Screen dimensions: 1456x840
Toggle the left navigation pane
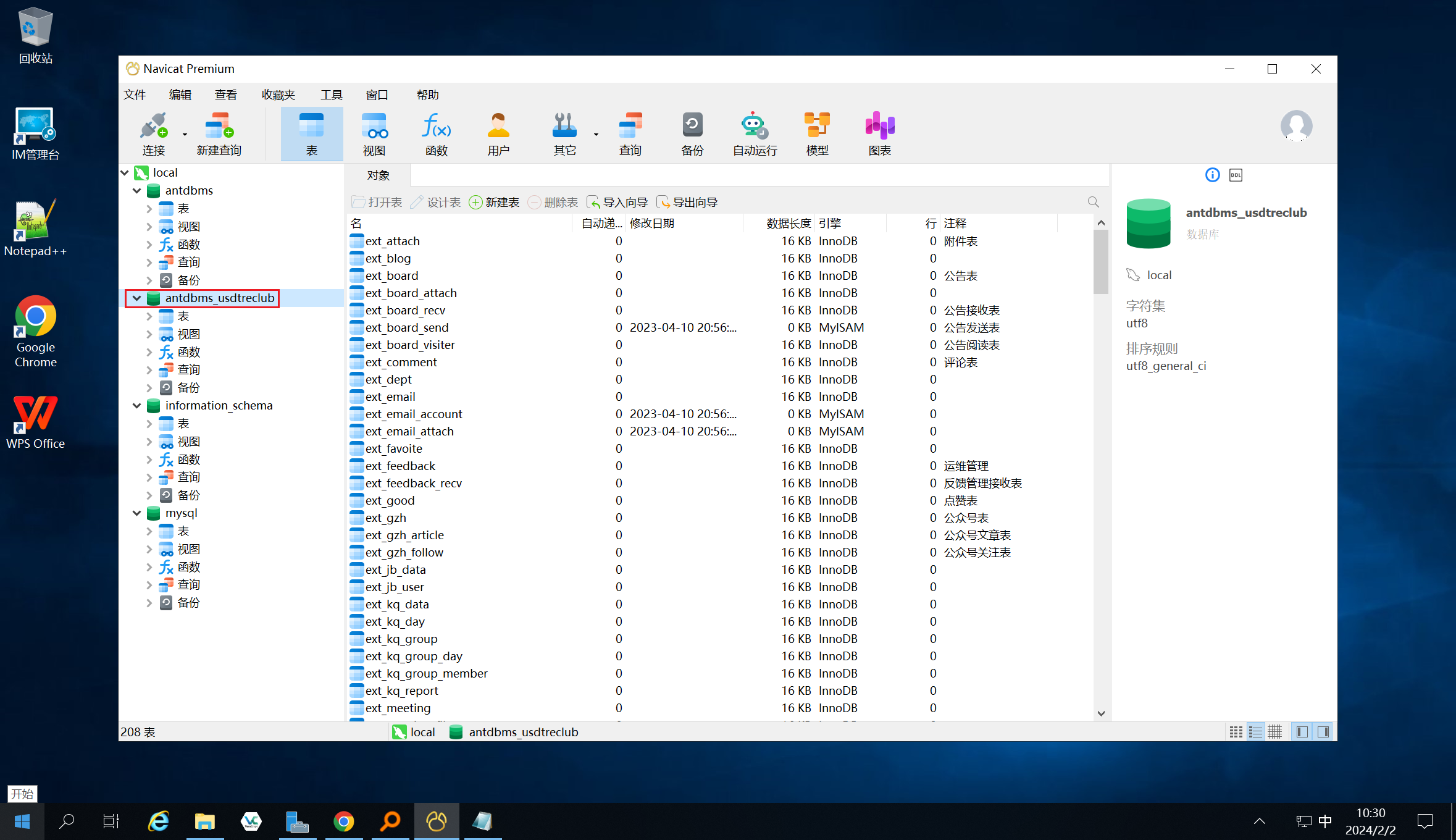[x=1302, y=732]
